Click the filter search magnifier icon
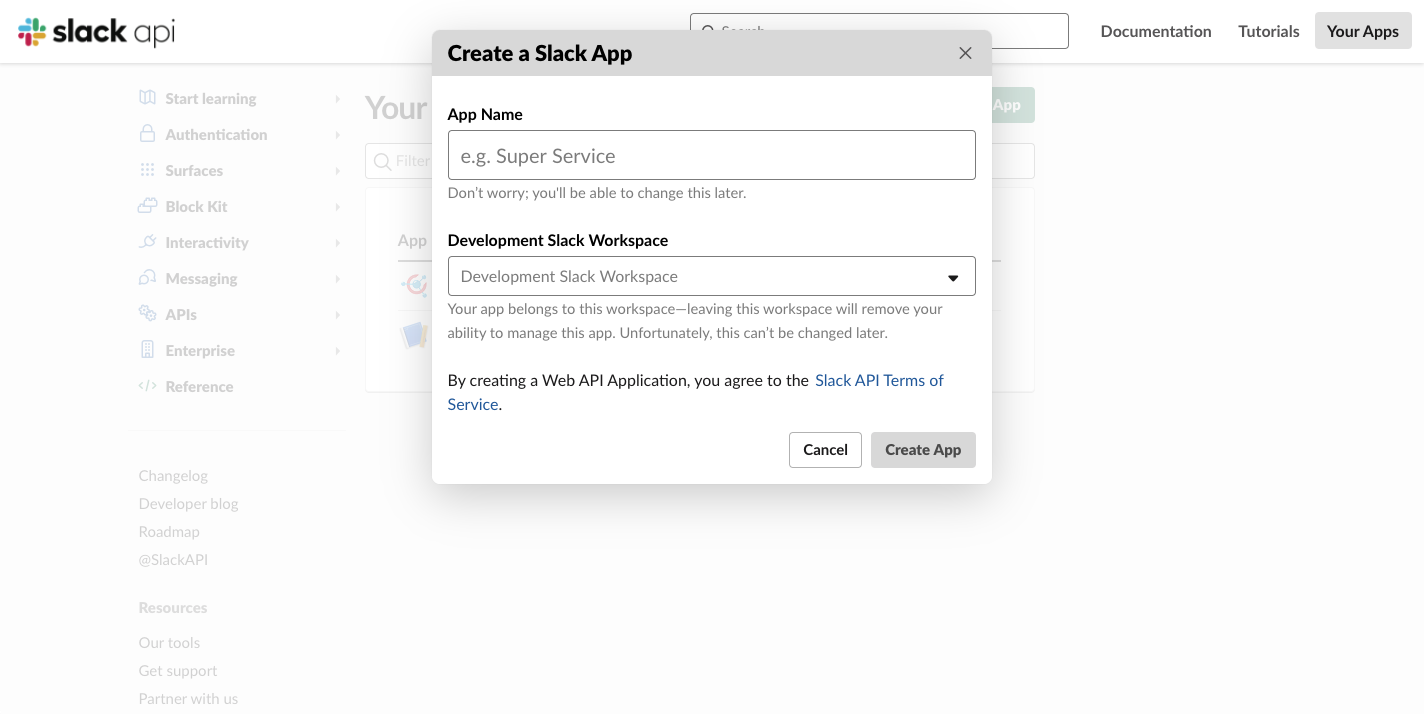Viewport: 1424px width, 714px height. point(382,161)
